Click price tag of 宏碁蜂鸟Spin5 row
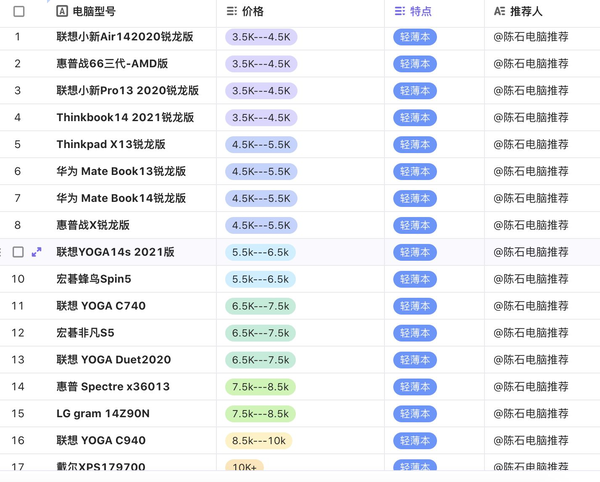The height and width of the screenshot is (482, 600). point(261,279)
